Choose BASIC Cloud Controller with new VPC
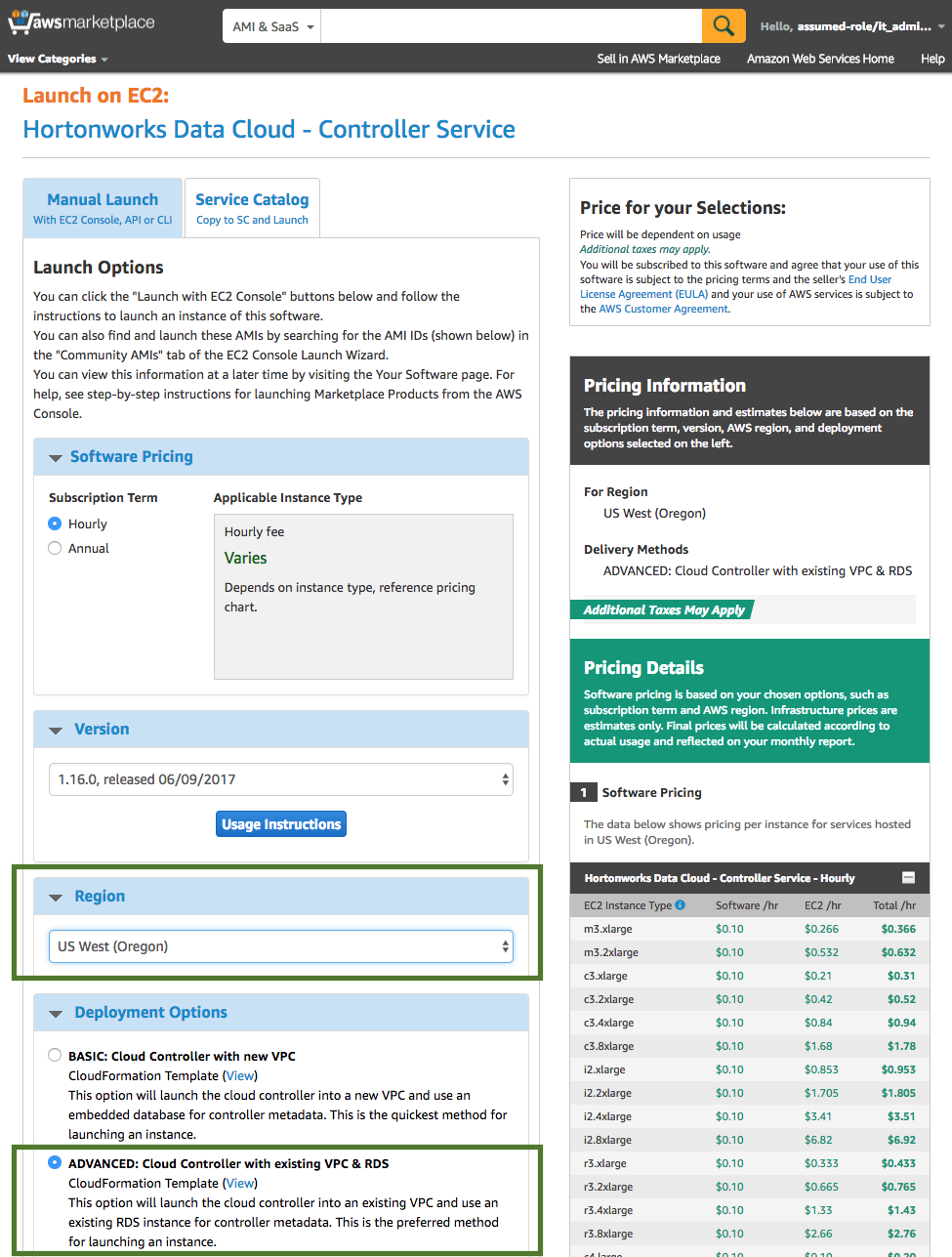Viewport: 952px width, 1257px height. point(56,1055)
